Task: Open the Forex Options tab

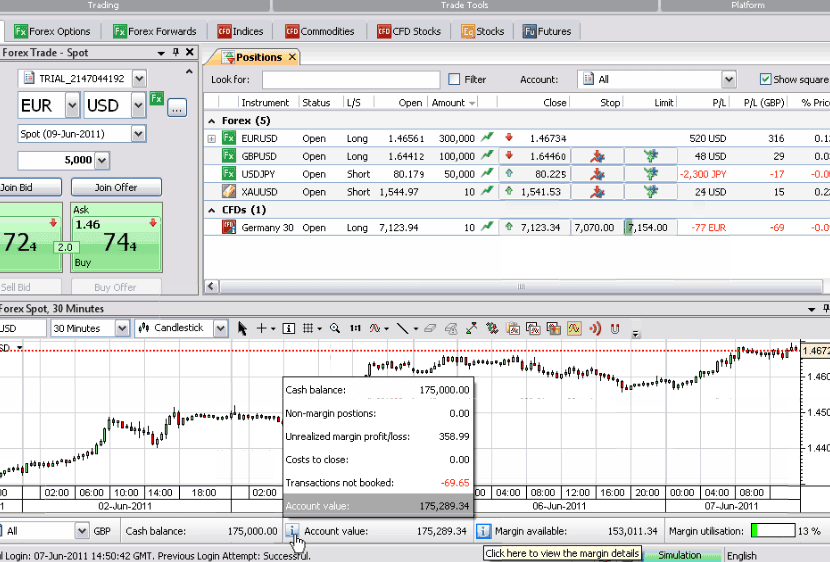Action: 52,31
